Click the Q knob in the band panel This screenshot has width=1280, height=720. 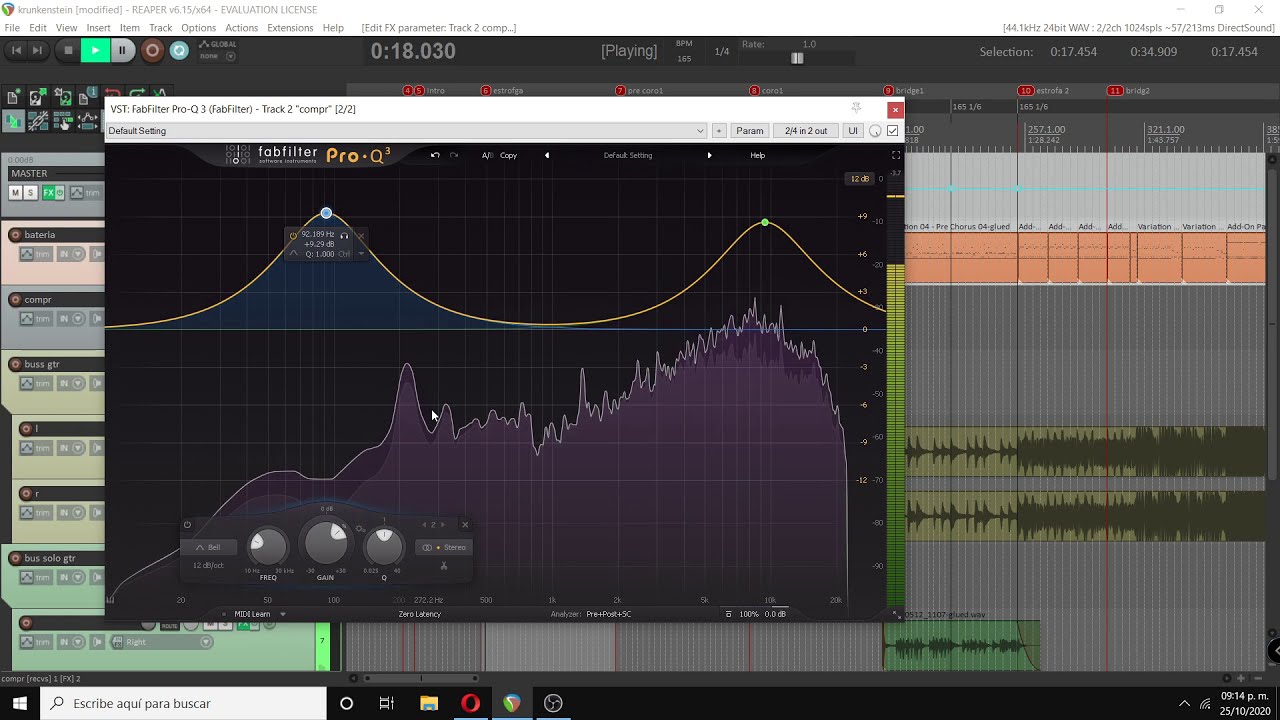coord(384,546)
